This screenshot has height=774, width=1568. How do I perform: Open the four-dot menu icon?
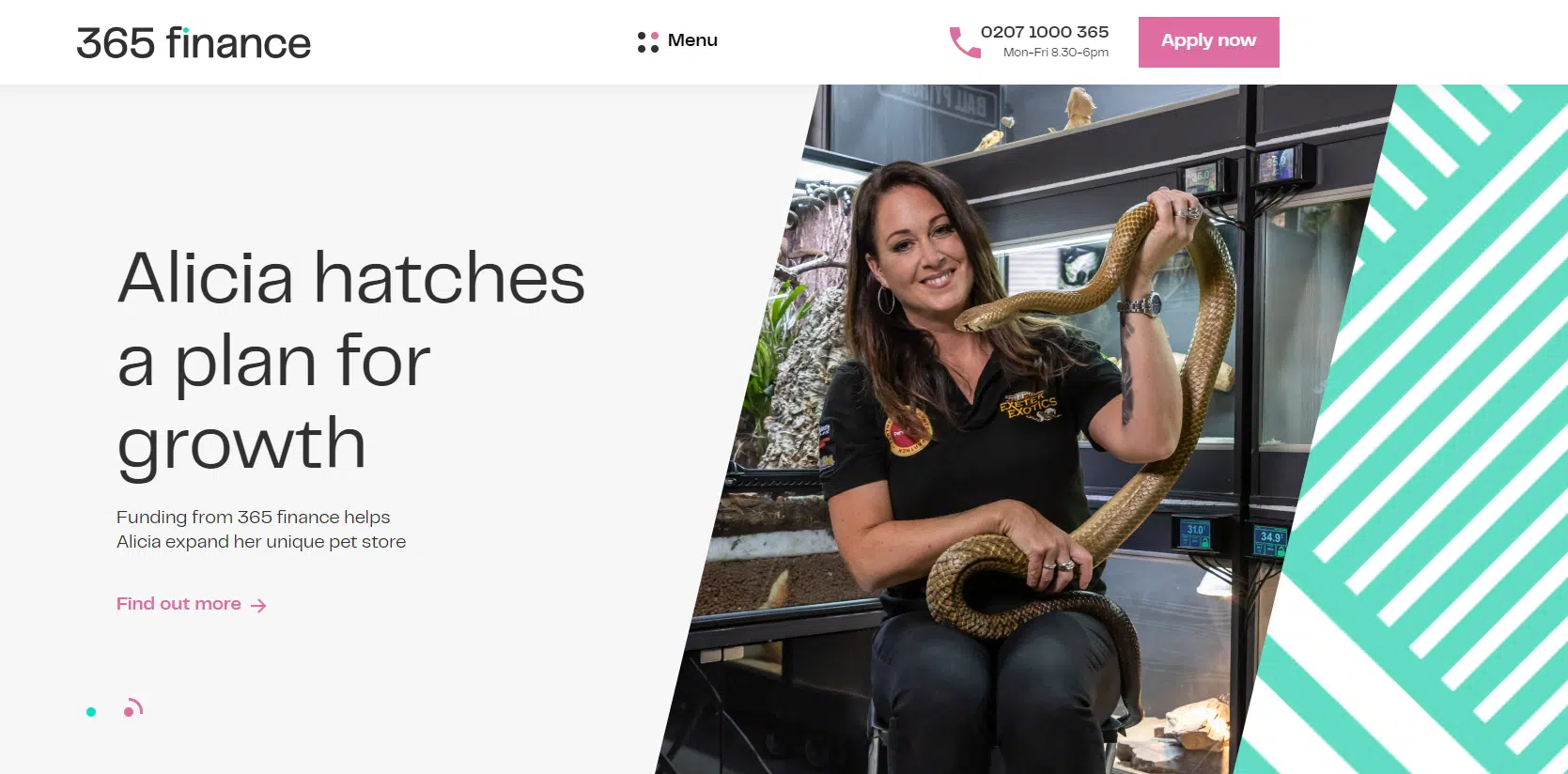click(648, 41)
